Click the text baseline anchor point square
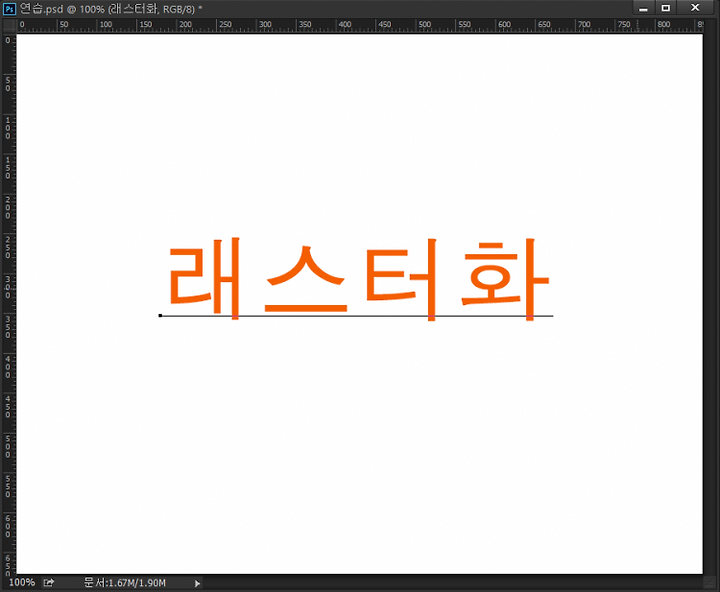This screenshot has width=720, height=592. pyautogui.click(x=160, y=316)
